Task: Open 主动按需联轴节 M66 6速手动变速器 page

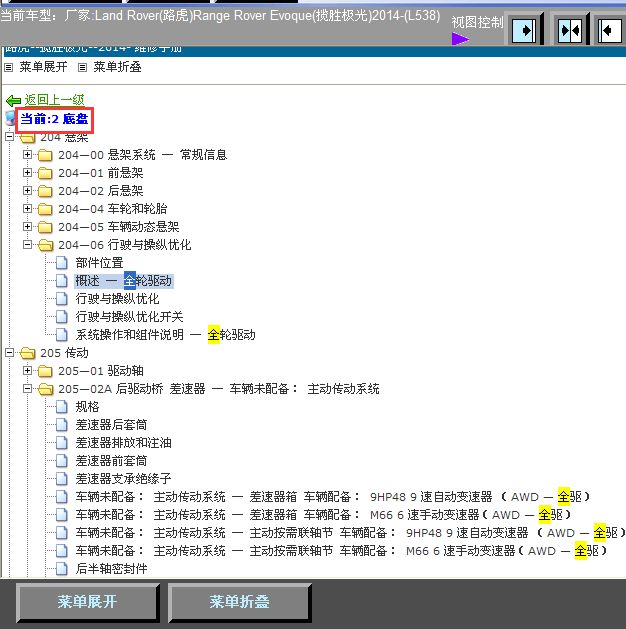Action: pyautogui.click(x=341, y=551)
